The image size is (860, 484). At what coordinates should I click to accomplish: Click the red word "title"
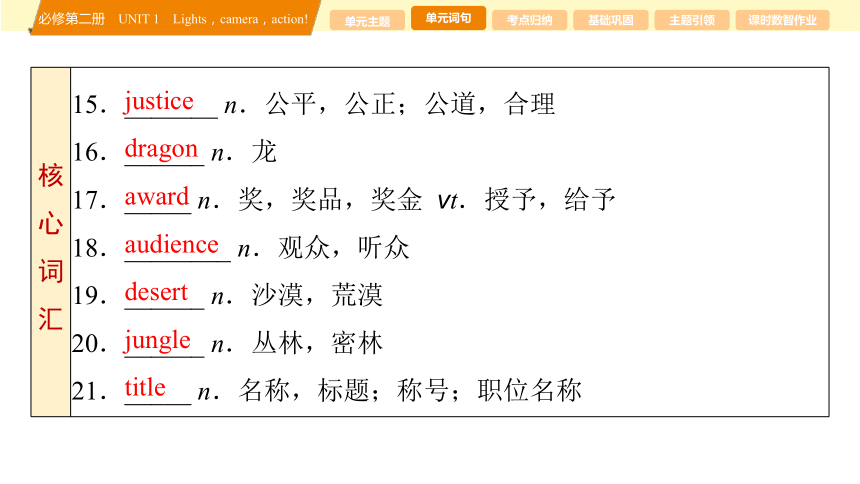coord(145,388)
